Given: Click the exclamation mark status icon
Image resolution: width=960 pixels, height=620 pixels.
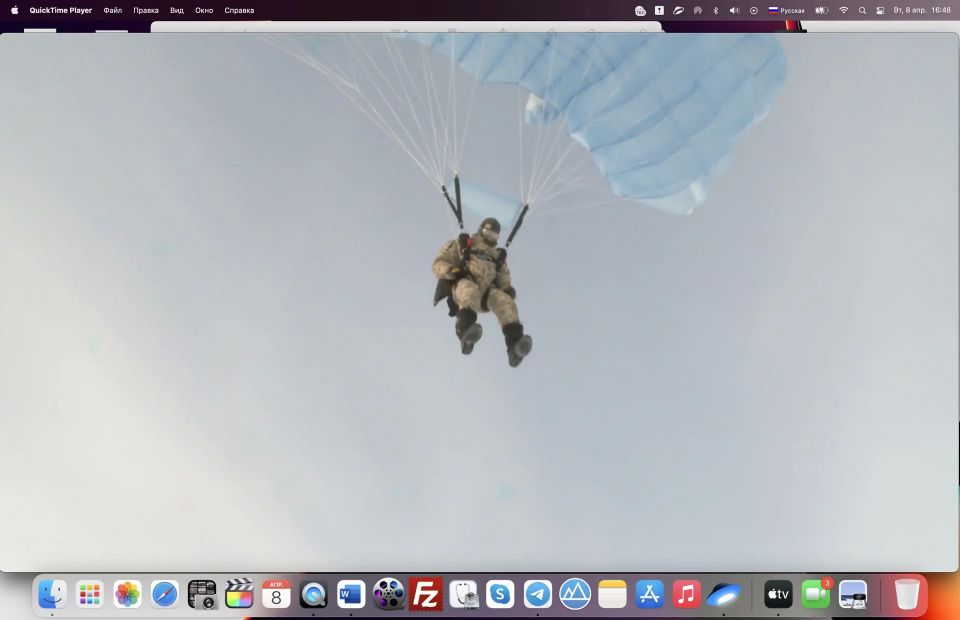Looking at the screenshot, I should 659,10.
